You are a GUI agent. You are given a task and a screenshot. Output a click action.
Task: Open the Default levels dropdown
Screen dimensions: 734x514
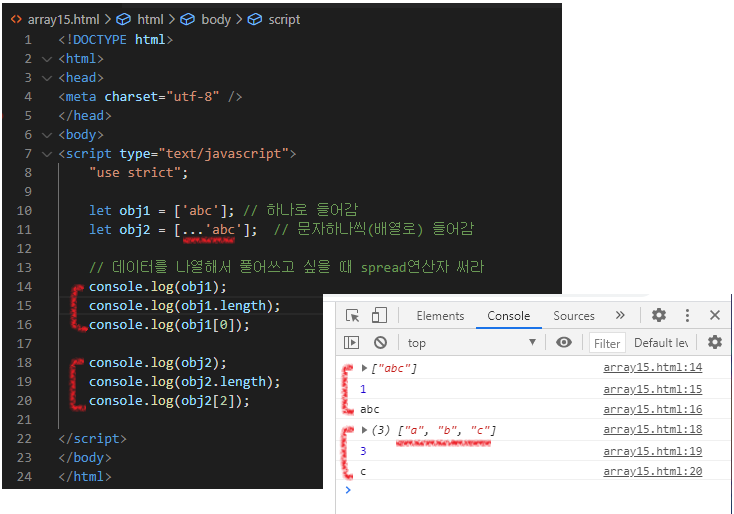click(661, 343)
